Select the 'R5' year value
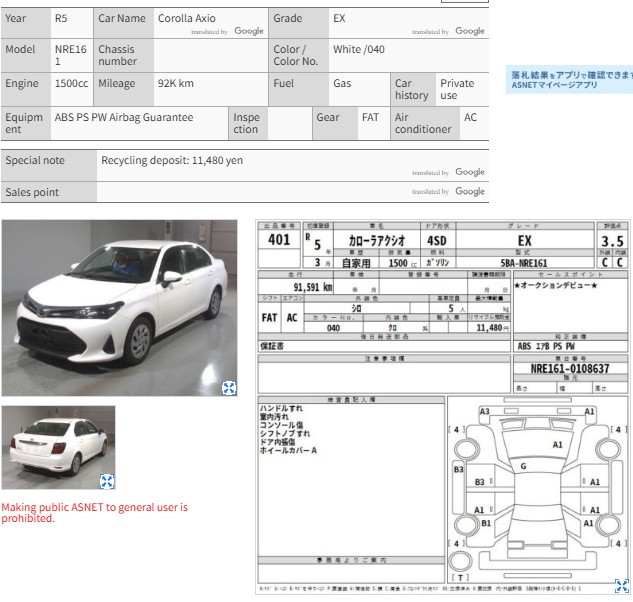Viewport: 633px width, 602px height. pos(61,18)
